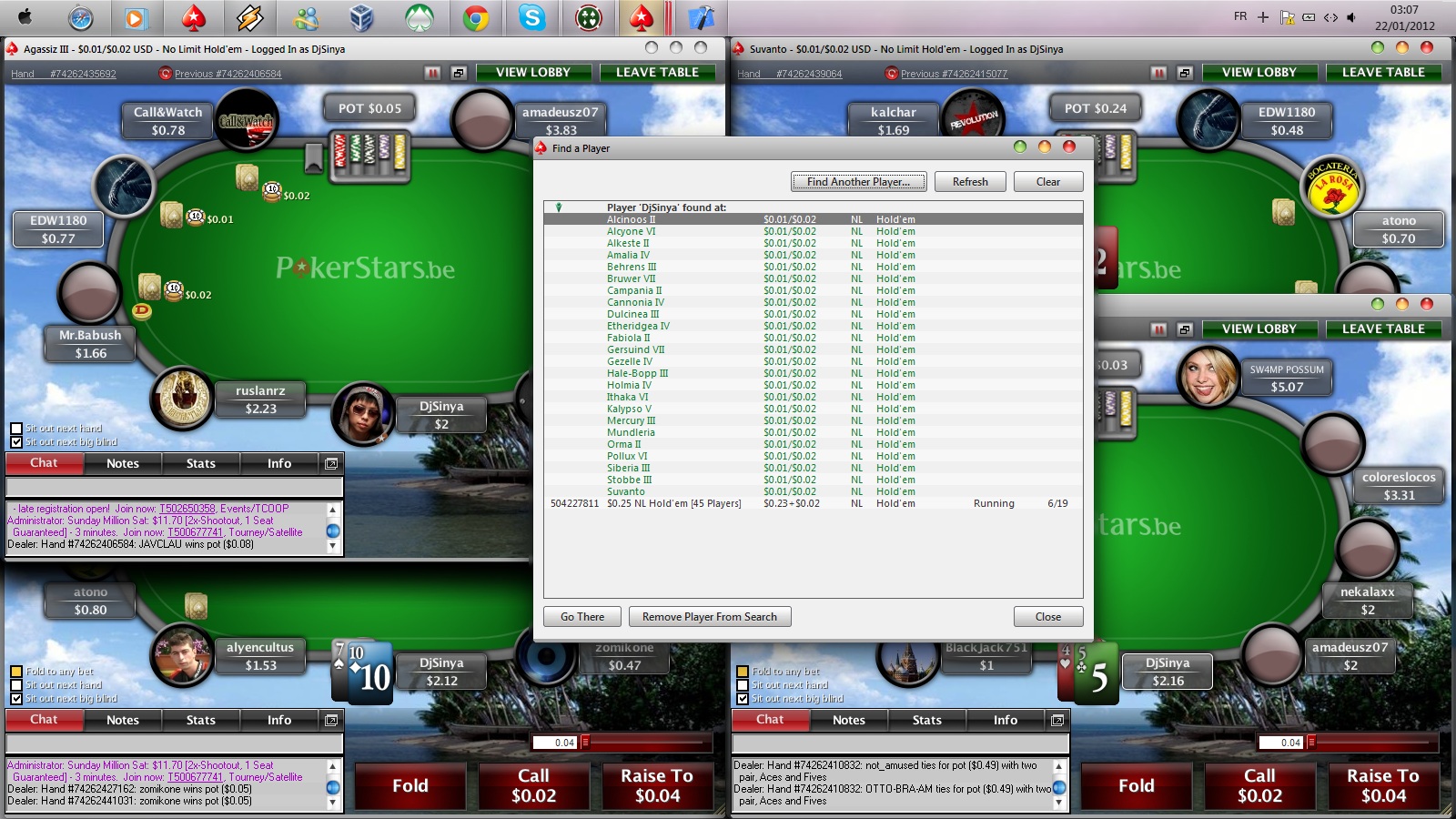Click window layout icon in Agassiz III header
1456x819 pixels.
click(x=458, y=73)
